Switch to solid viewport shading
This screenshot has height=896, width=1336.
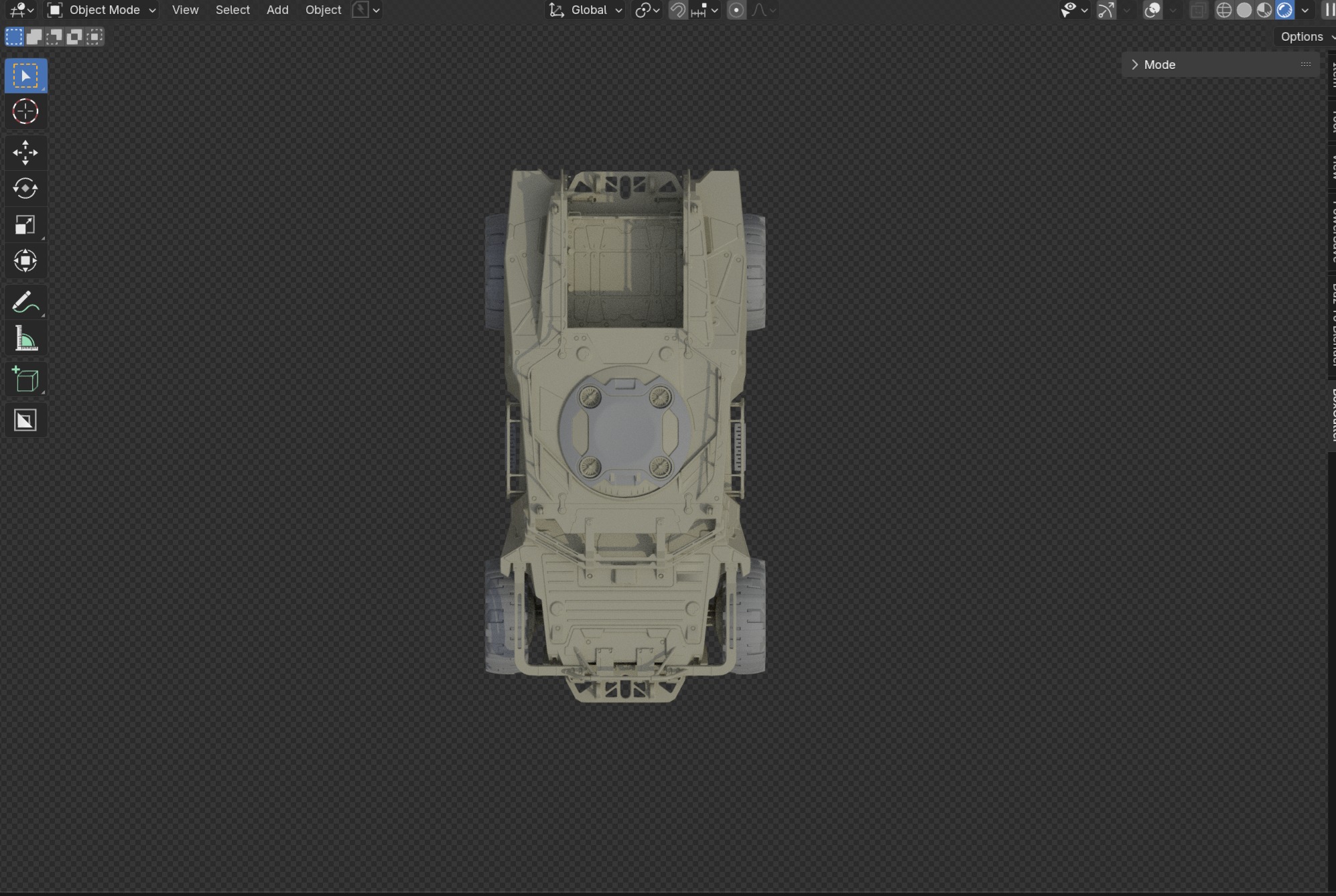click(x=1244, y=10)
